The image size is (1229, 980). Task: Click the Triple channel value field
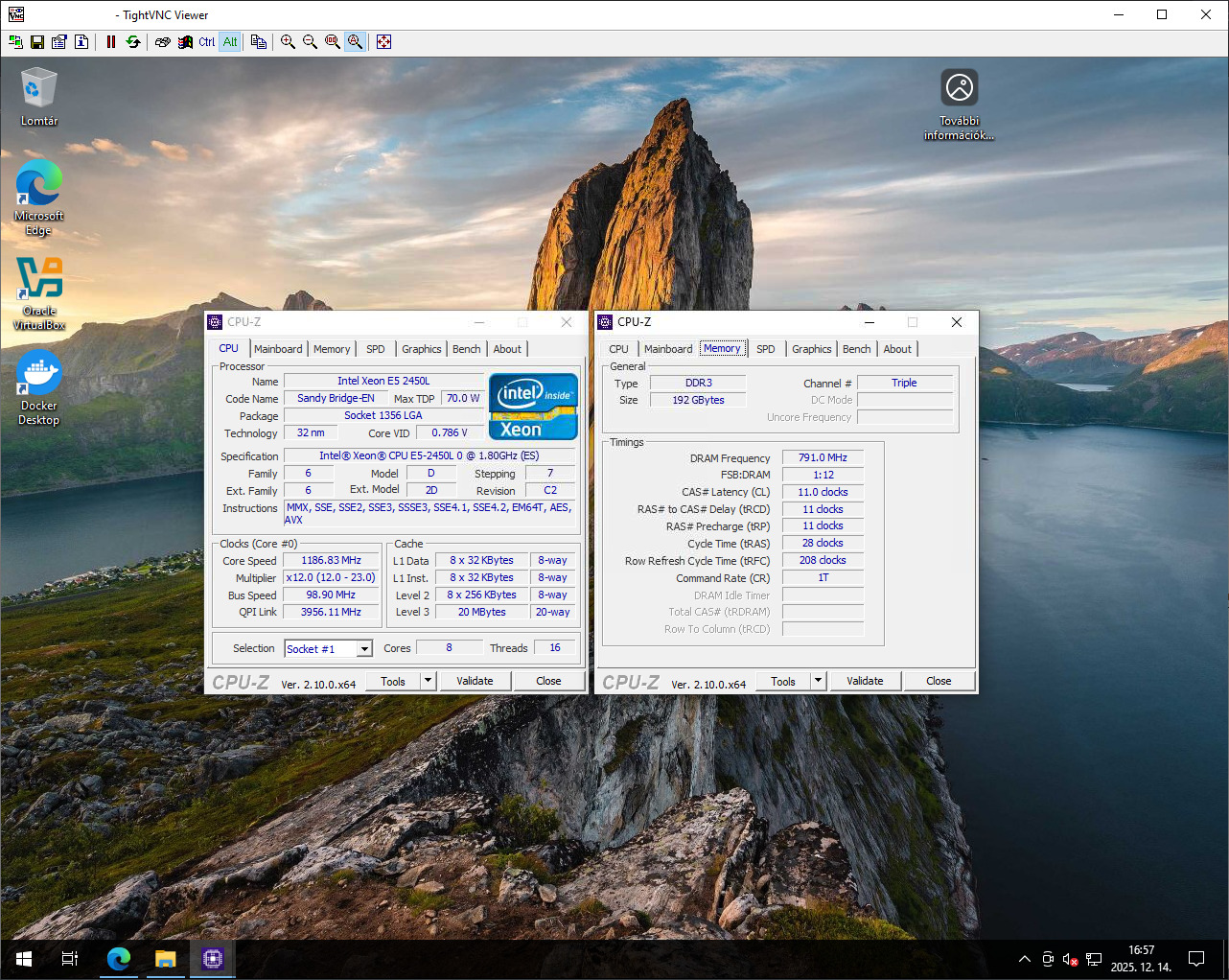(x=904, y=383)
